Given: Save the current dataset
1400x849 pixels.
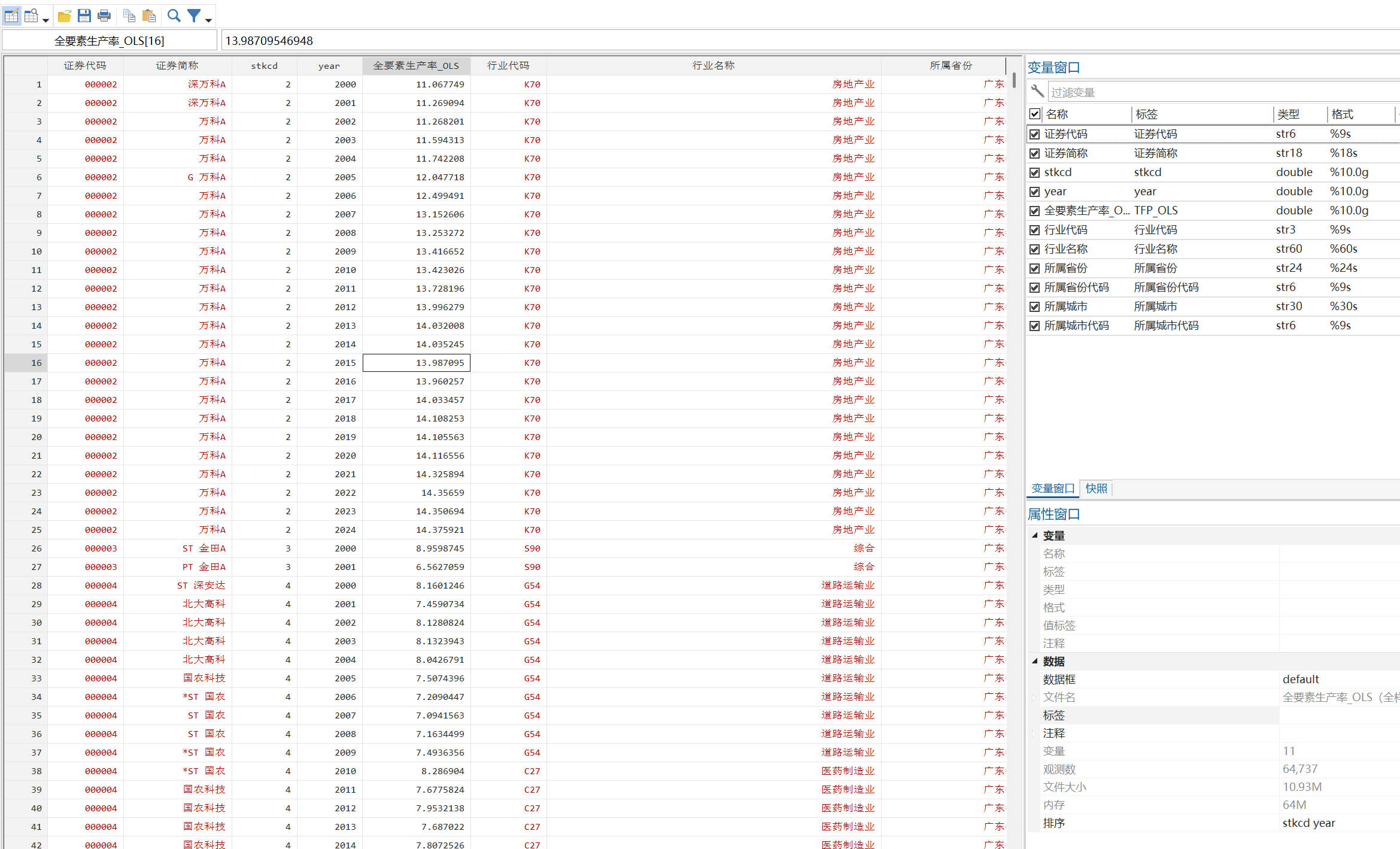Looking at the screenshot, I should point(84,16).
